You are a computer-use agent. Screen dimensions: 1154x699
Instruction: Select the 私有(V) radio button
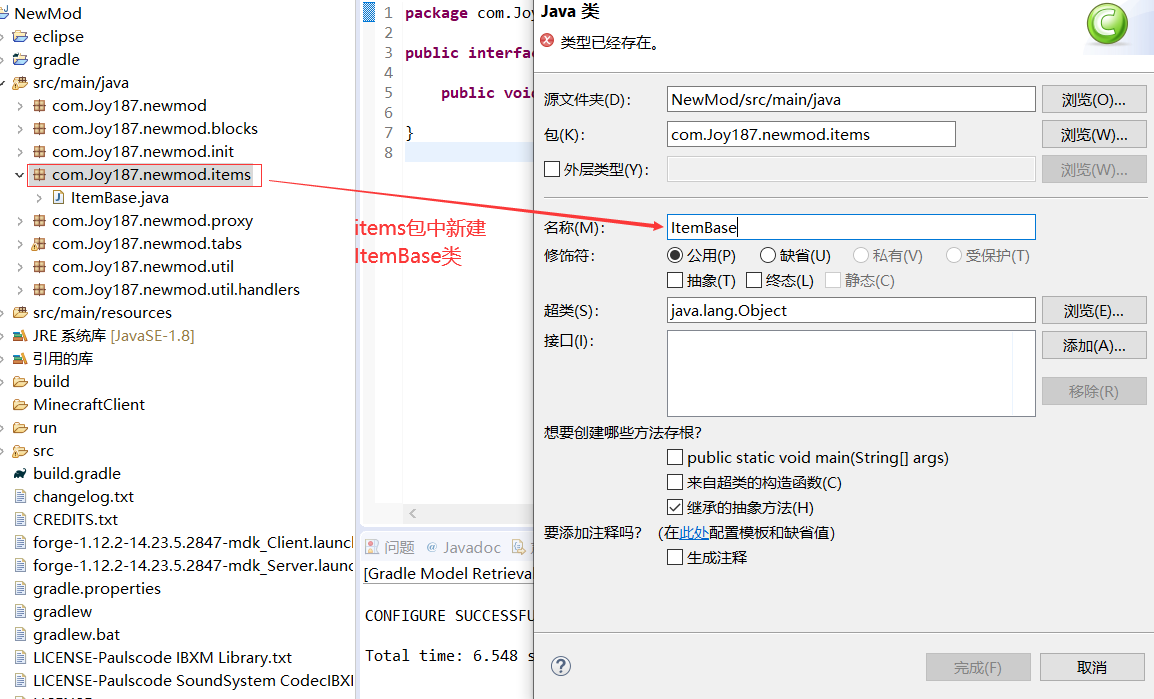[861, 254]
